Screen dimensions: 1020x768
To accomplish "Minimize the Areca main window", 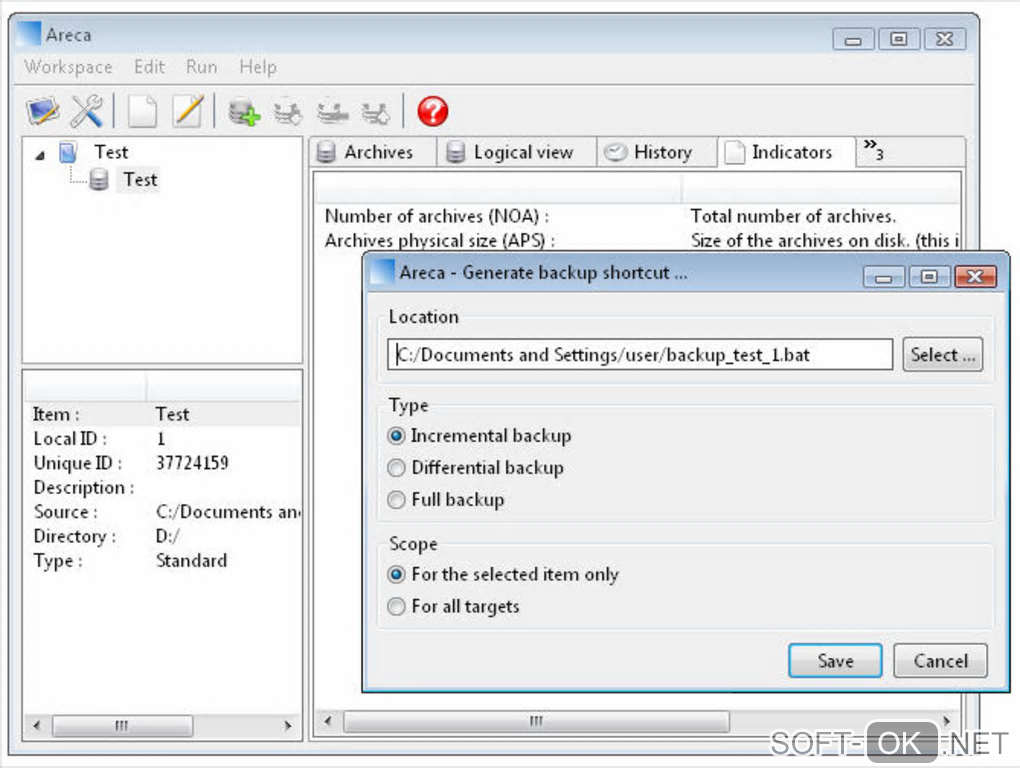I will click(x=853, y=39).
